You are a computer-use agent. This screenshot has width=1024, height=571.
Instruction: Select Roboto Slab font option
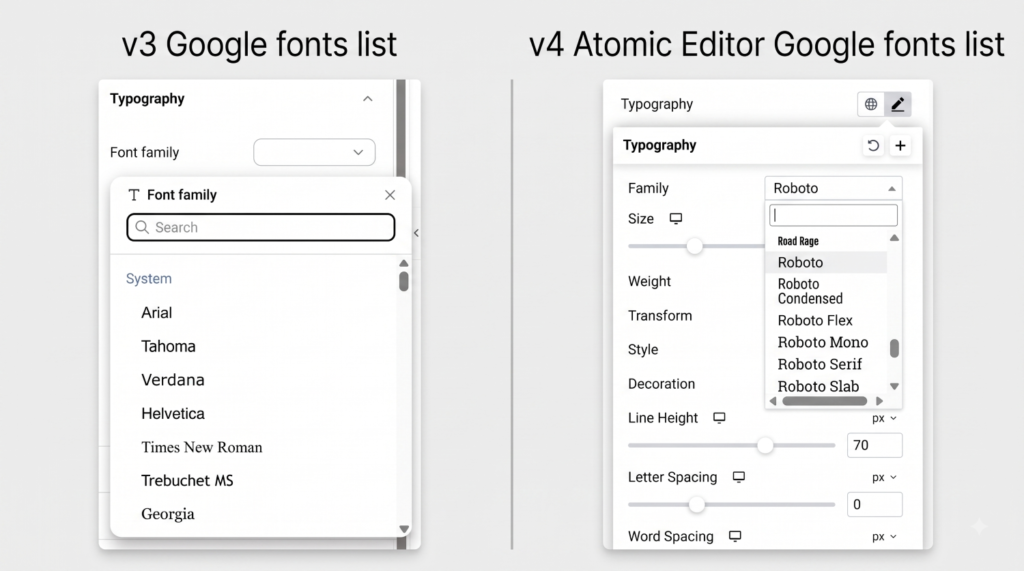[x=818, y=386]
